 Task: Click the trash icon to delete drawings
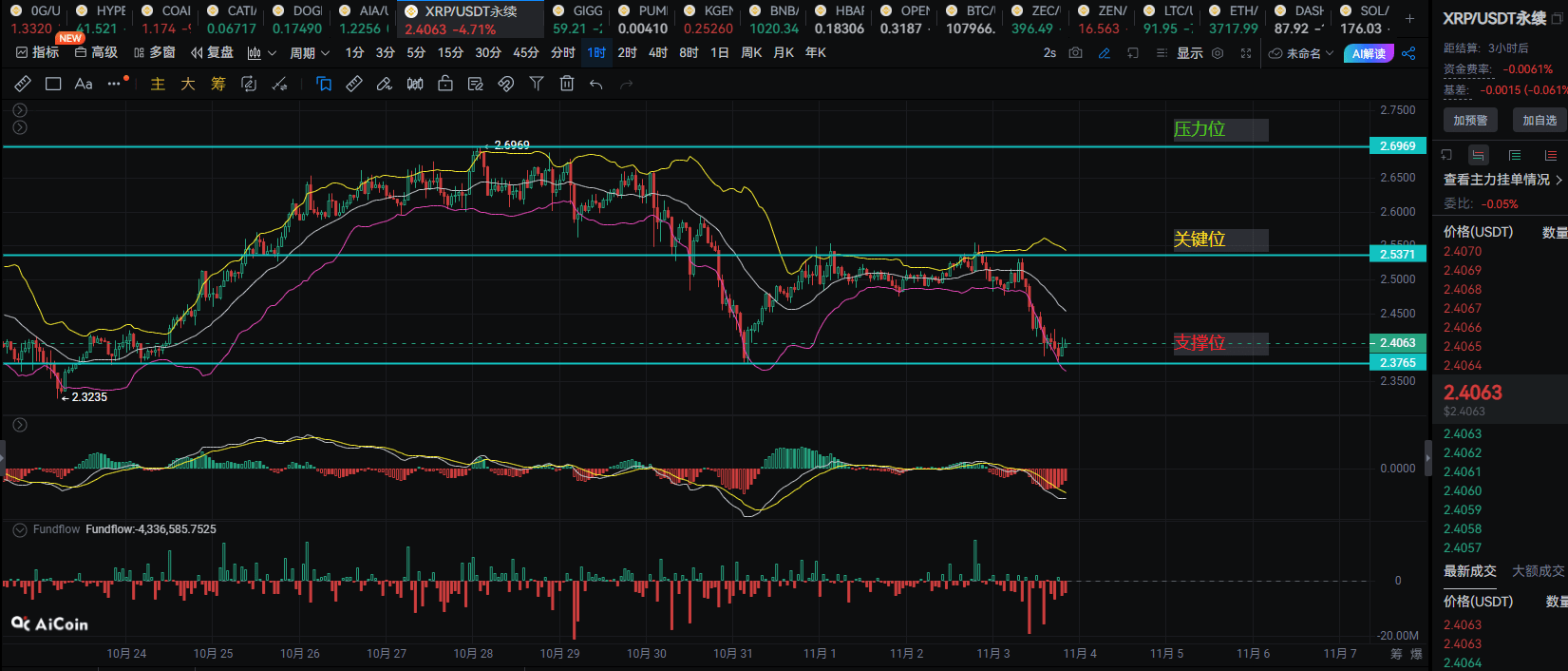click(x=567, y=84)
